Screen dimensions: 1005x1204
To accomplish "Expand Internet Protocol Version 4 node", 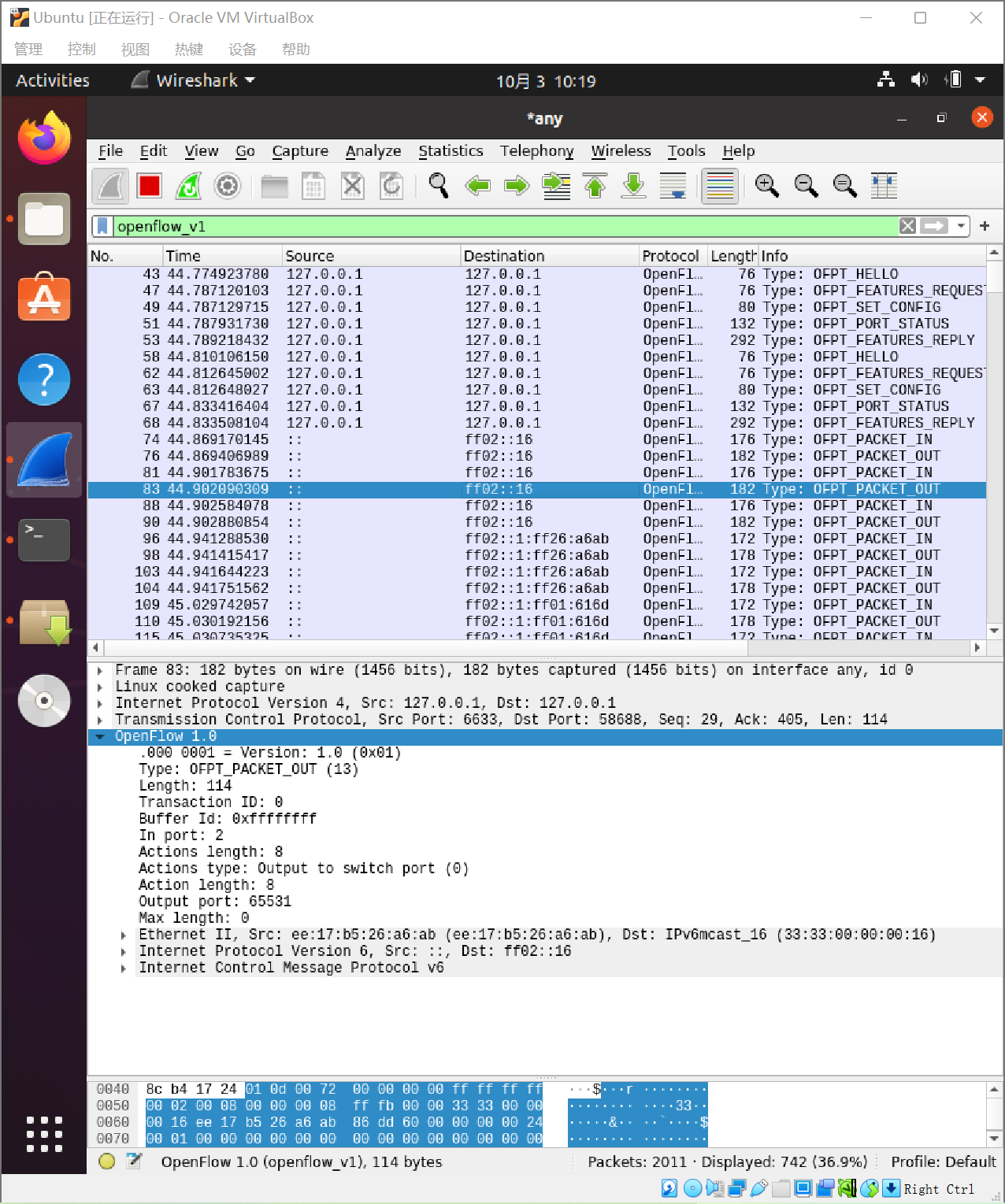I will 100,703.
